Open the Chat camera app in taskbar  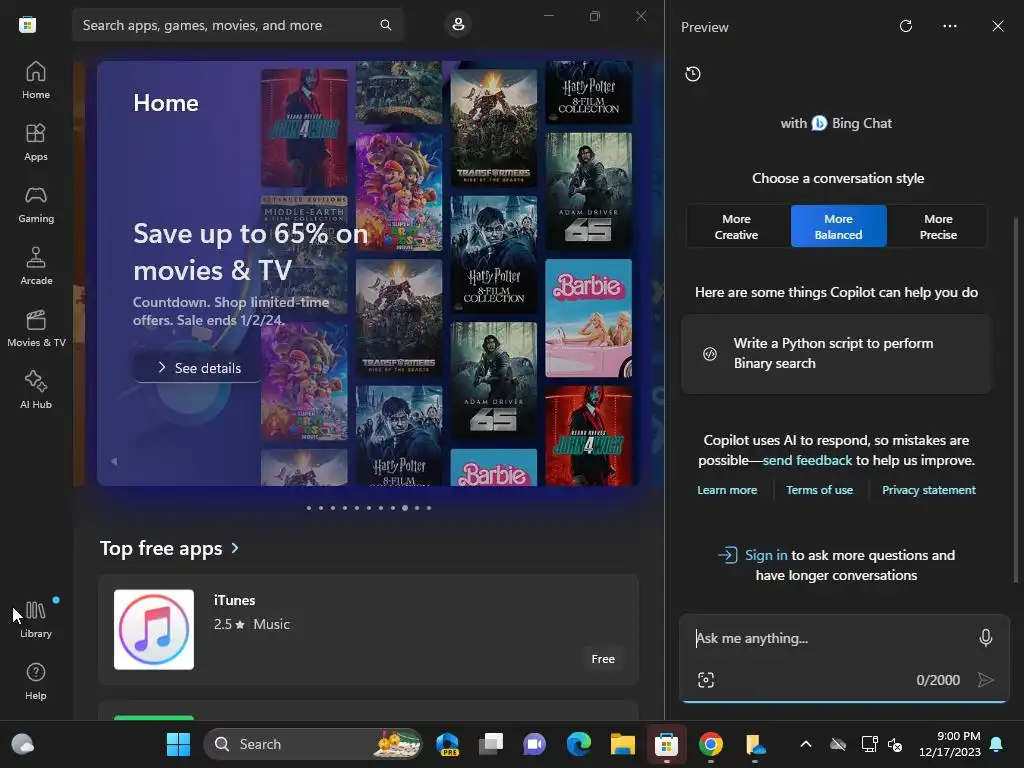535,744
